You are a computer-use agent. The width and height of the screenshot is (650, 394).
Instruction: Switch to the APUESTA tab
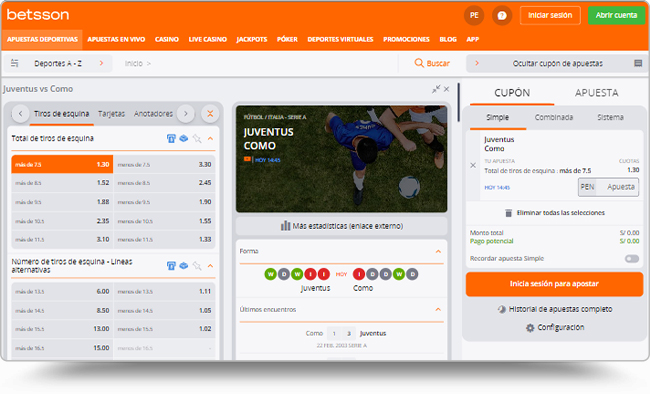(597, 93)
